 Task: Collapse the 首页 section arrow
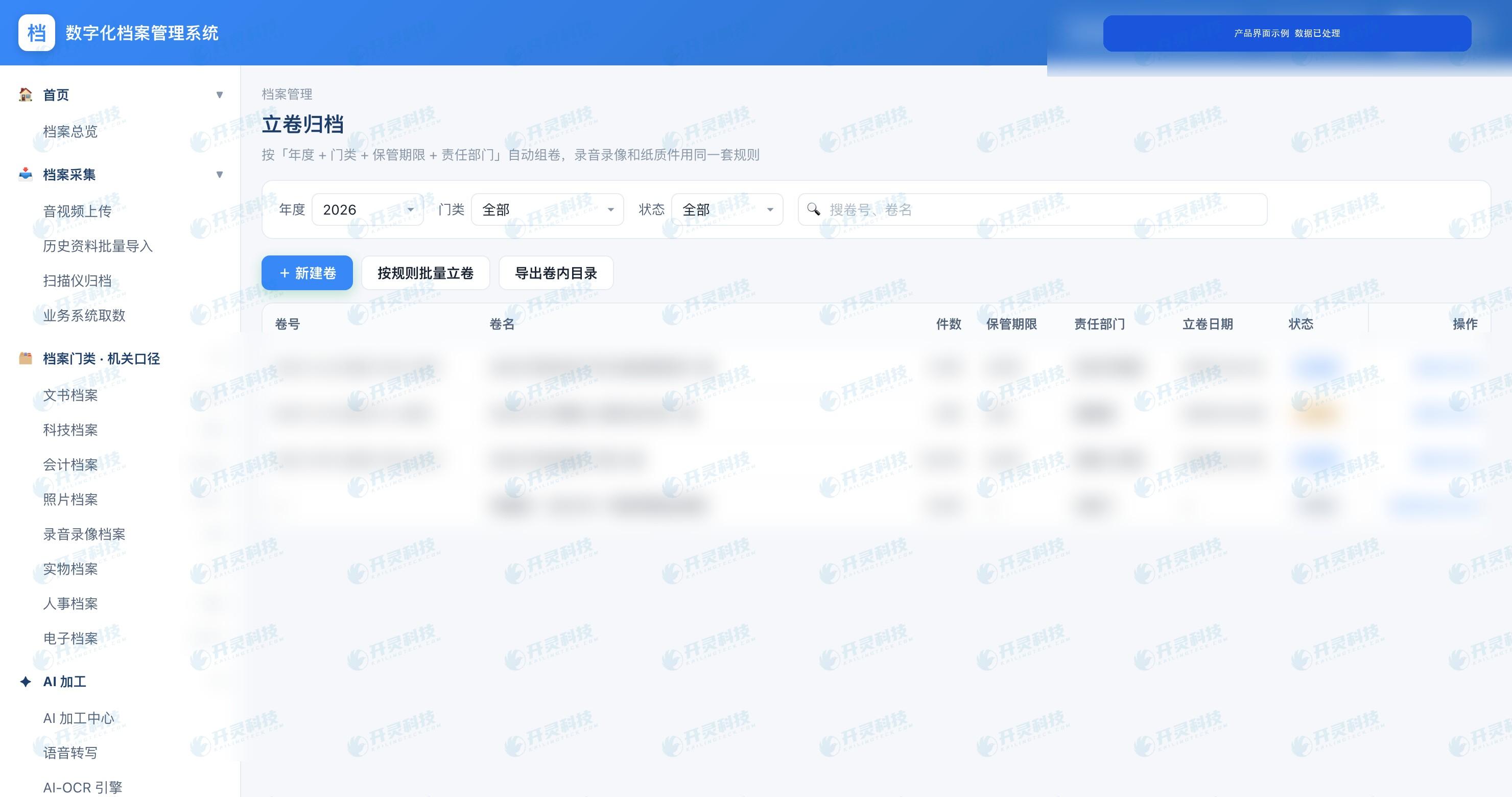click(x=220, y=95)
